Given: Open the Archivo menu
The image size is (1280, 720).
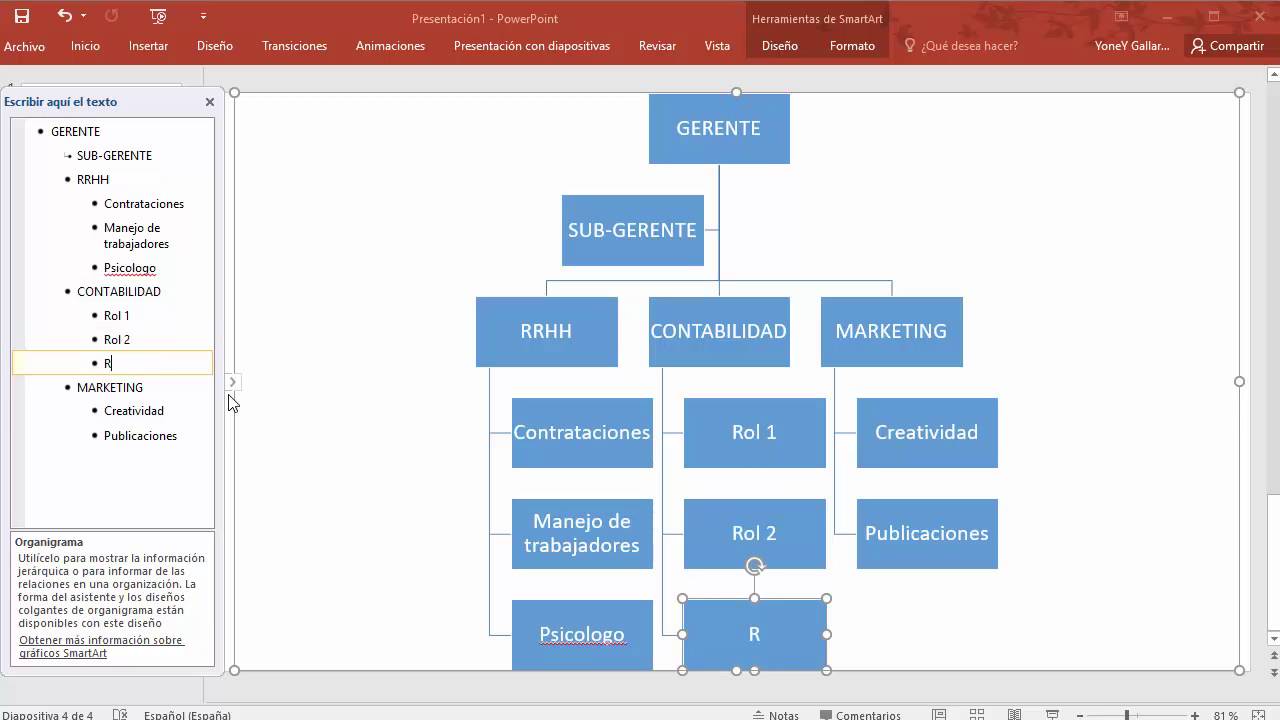Looking at the screenshot, I should (24, 46).
